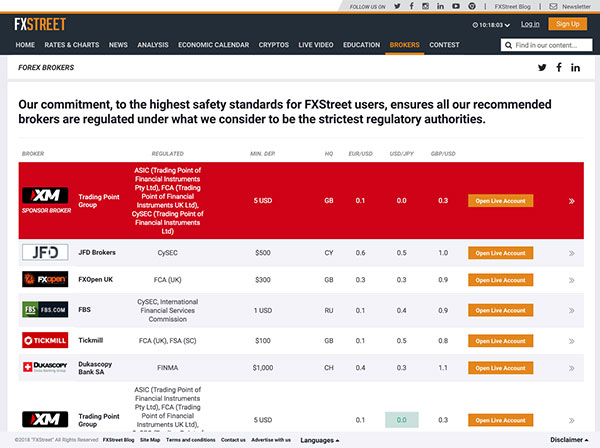Image resolution: width=600 pixels, height=448 pixels.
Task: Click the FBS.com logo
Action: click(45, 310)
